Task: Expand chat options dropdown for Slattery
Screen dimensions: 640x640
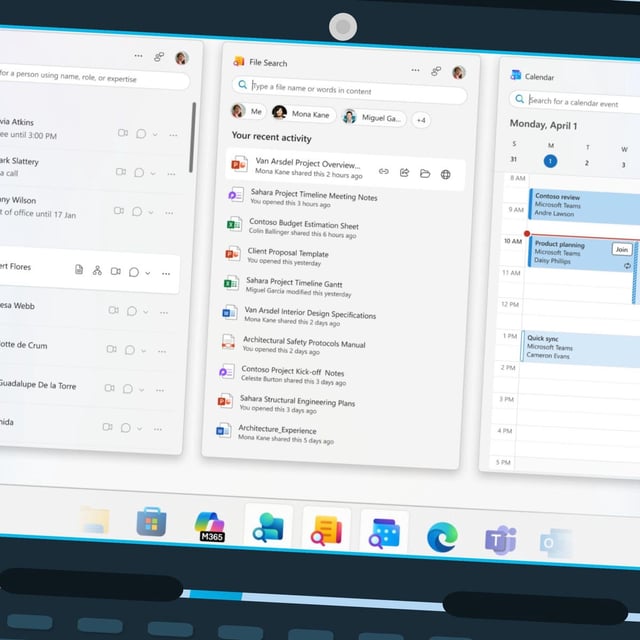Action: (x=153, y=173)
